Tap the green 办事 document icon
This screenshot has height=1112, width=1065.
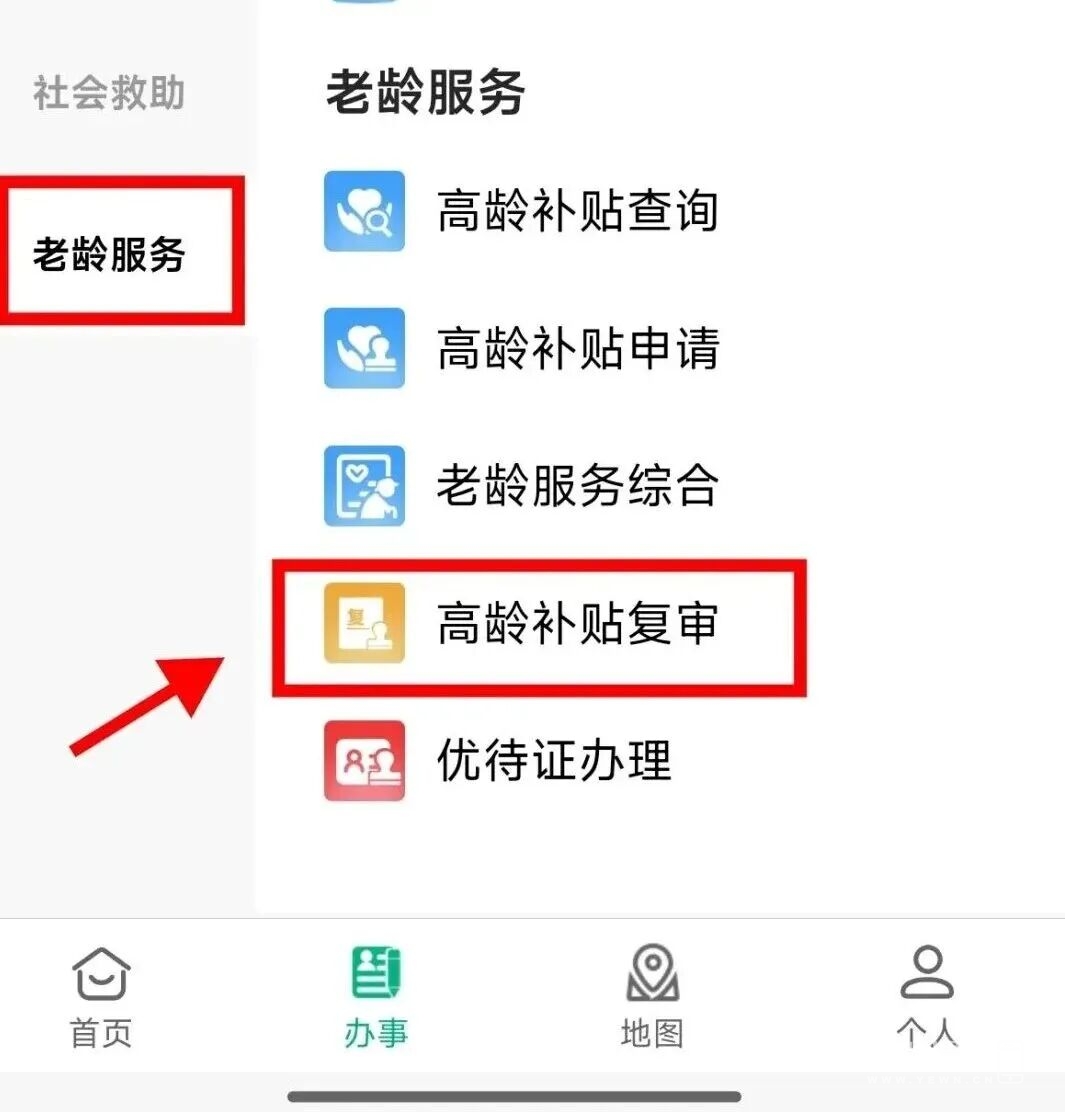376,972
